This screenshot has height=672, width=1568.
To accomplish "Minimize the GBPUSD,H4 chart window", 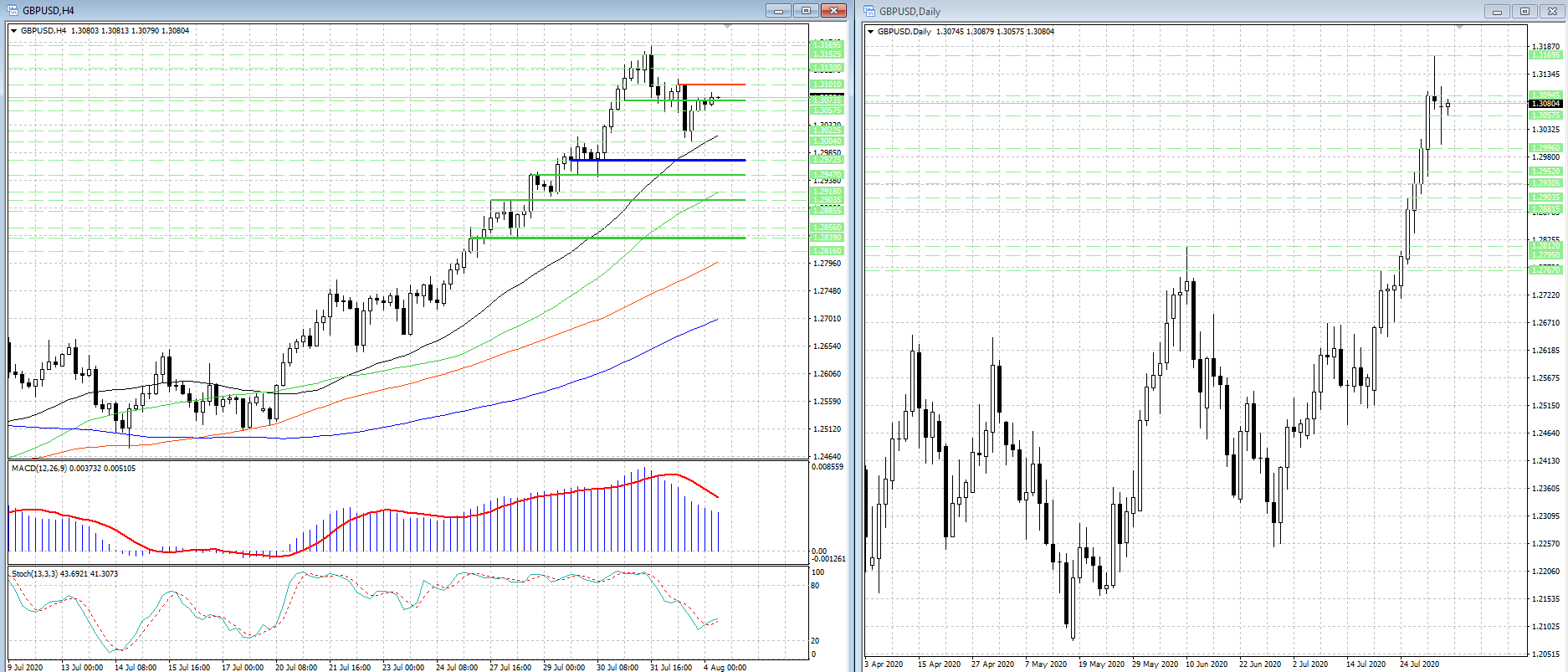I will [778, 11].
